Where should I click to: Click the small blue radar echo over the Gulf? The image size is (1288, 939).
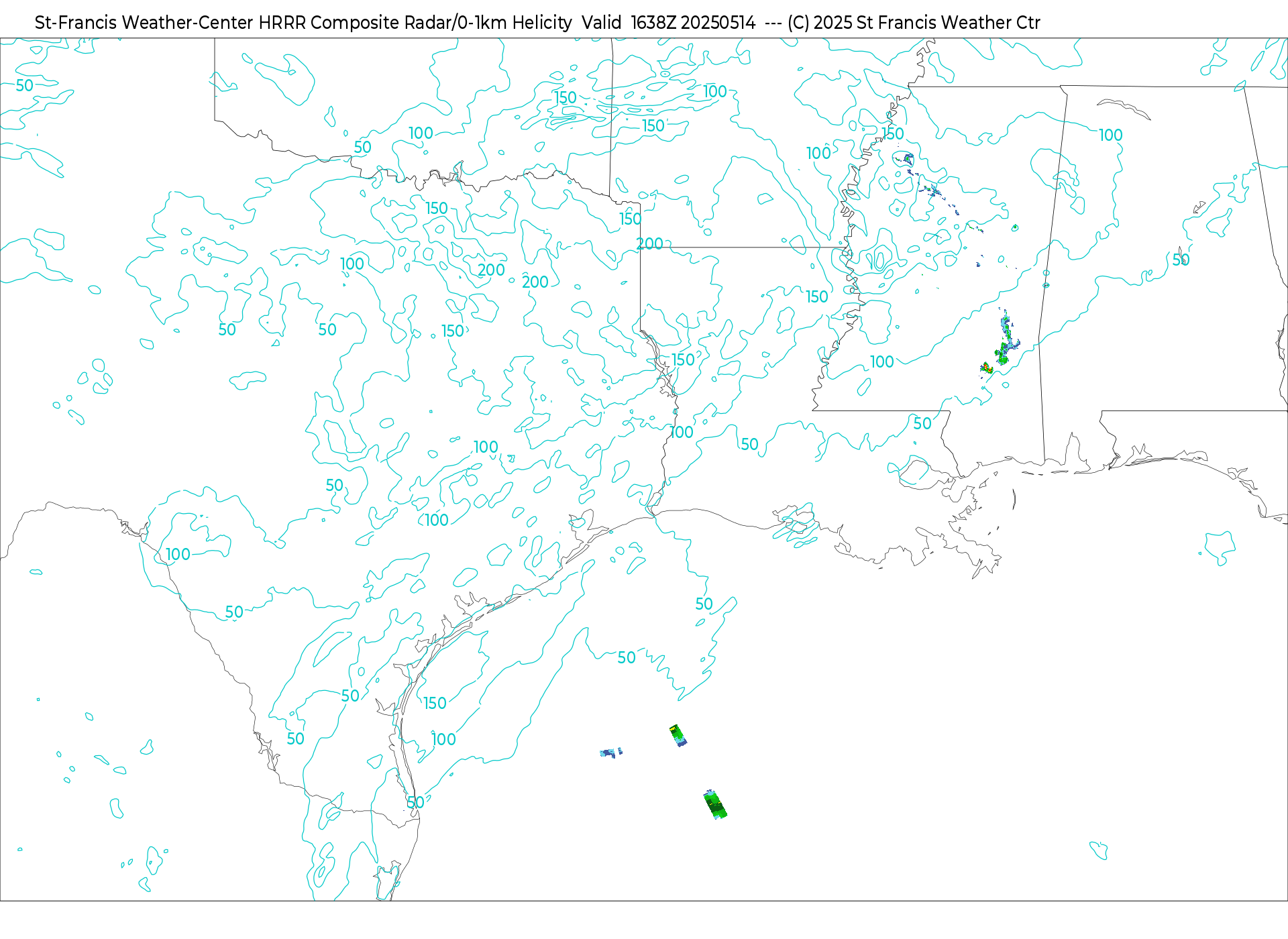tap(610, 753)
